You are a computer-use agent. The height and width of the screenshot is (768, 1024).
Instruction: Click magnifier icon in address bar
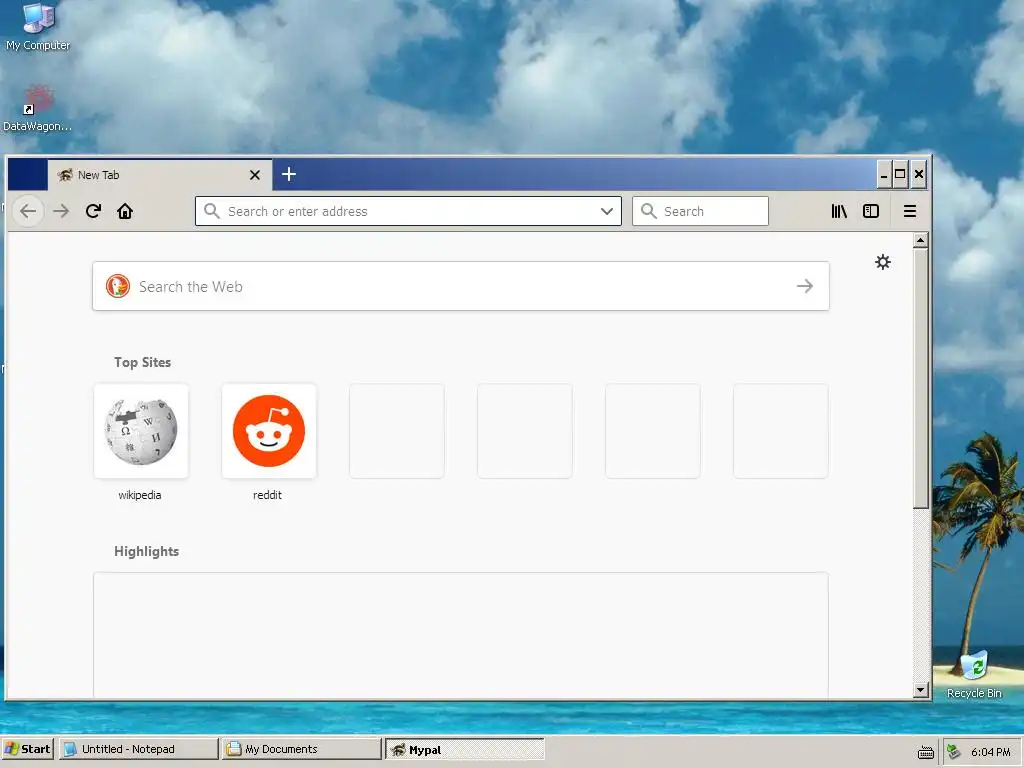tap(212, 211)
